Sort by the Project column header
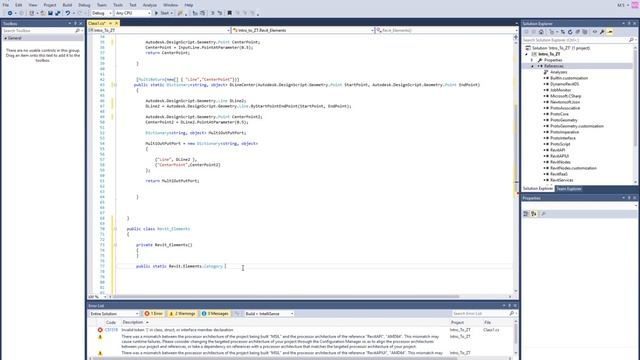The image size is (640, 360). (x=457, y=322)
